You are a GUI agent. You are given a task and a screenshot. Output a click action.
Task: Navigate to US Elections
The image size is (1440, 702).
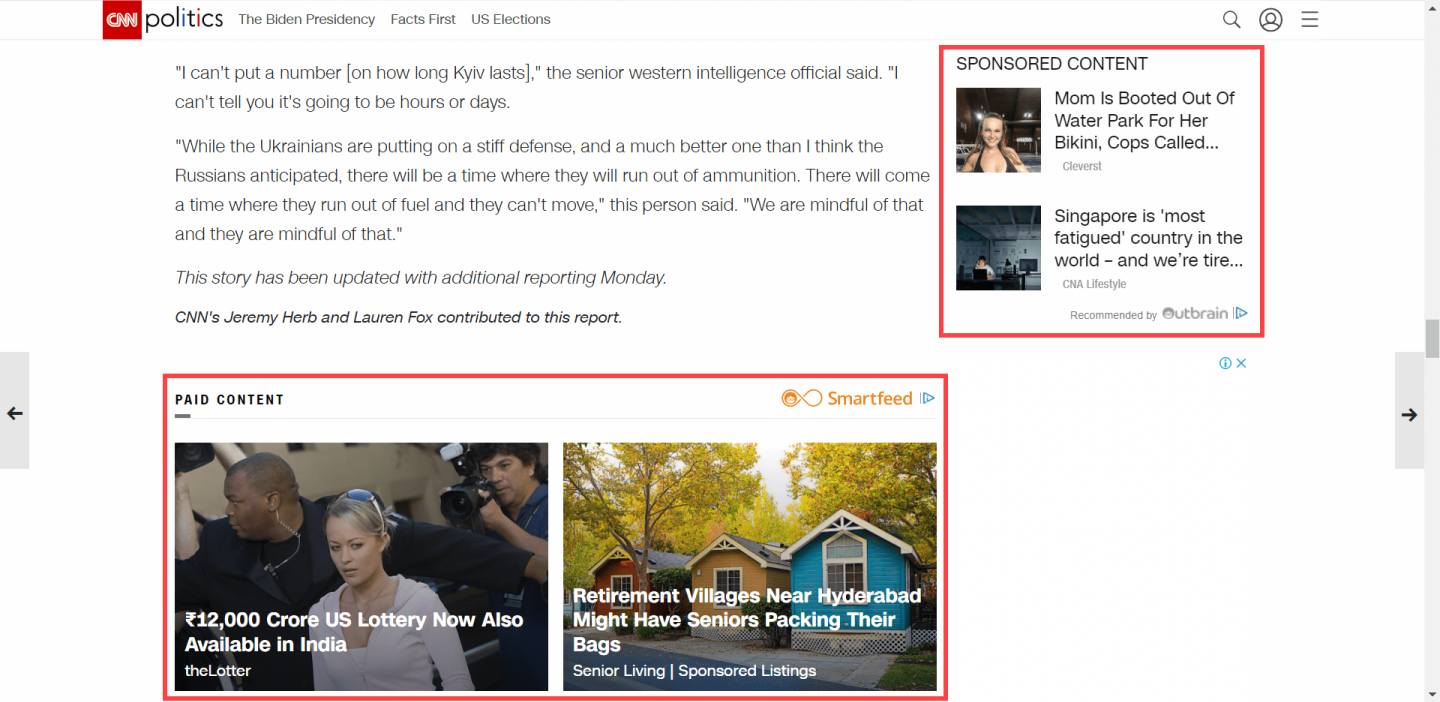click(x=511, y=19)
